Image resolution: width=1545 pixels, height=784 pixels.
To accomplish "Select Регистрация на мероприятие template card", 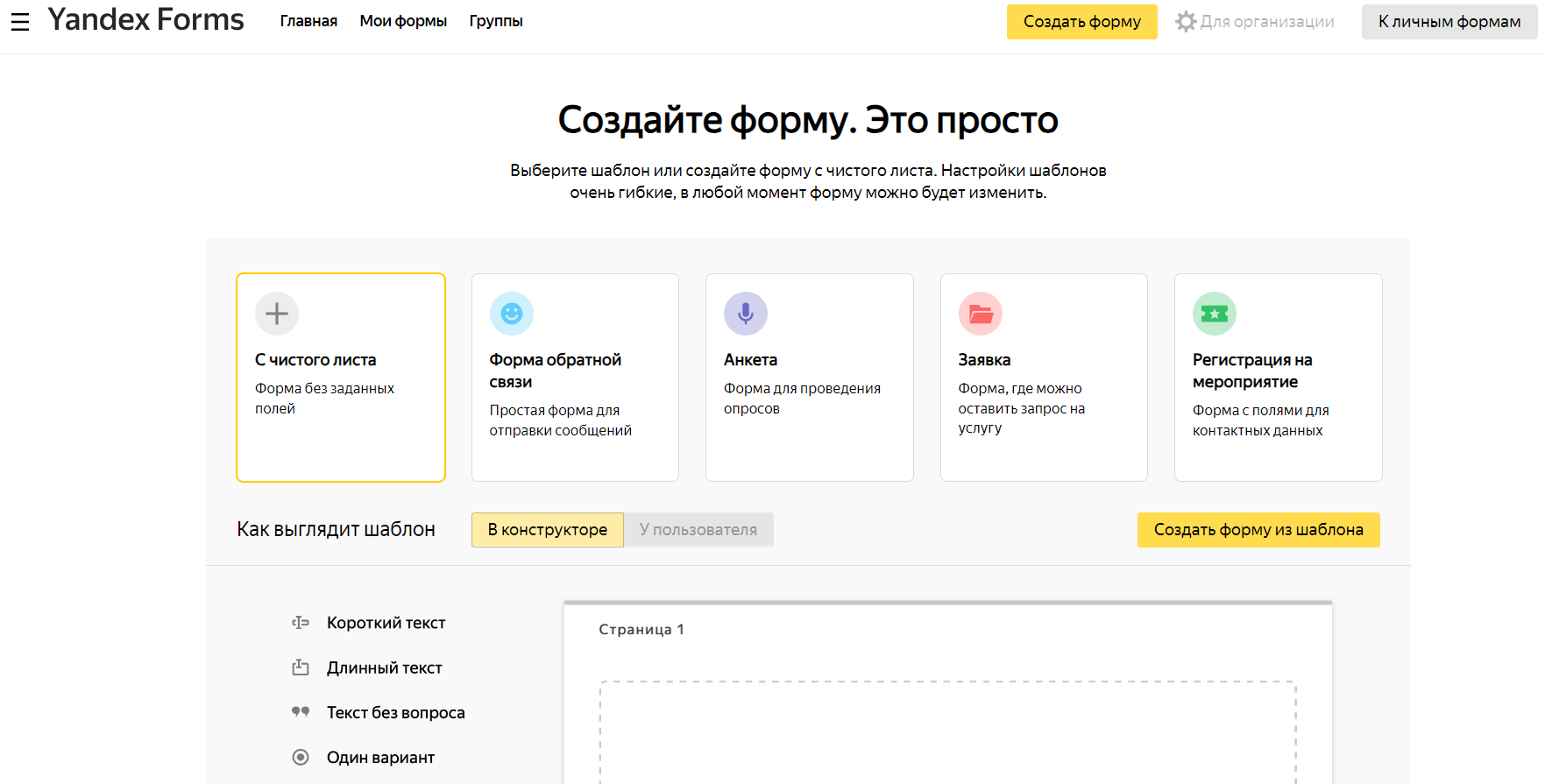I will (x=1279, y=378).
